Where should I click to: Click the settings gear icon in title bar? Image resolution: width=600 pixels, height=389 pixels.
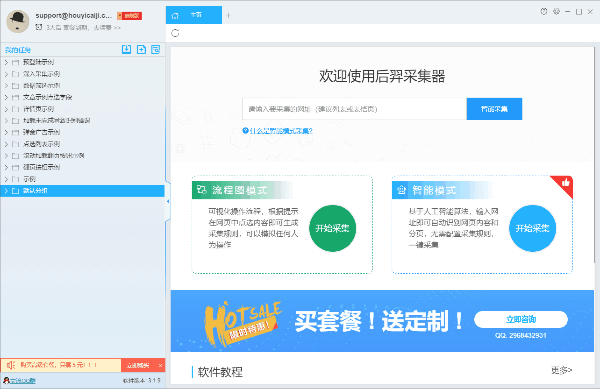click(556, 11)
